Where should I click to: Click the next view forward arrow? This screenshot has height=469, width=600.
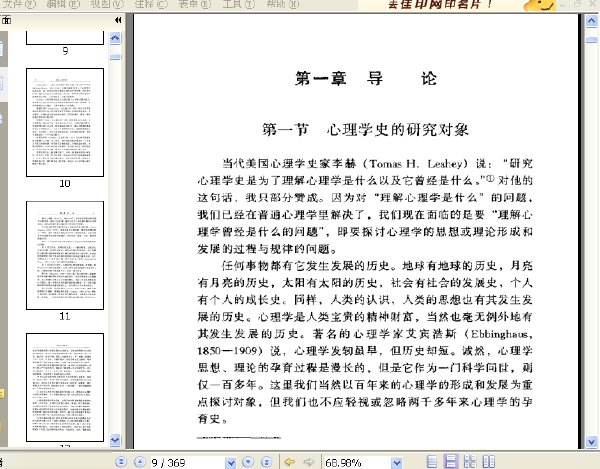point(309,462)
